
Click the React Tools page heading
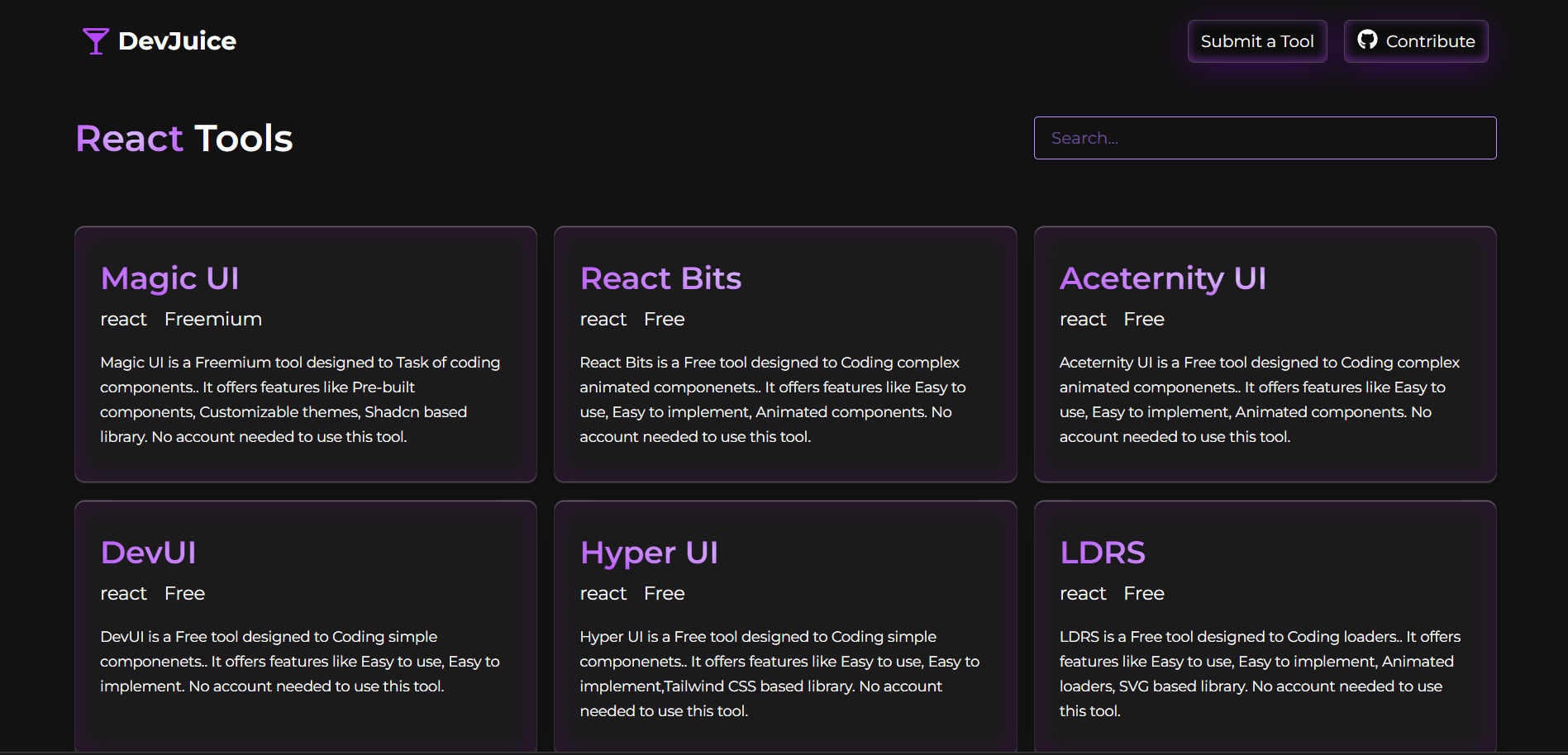point(184,138)
